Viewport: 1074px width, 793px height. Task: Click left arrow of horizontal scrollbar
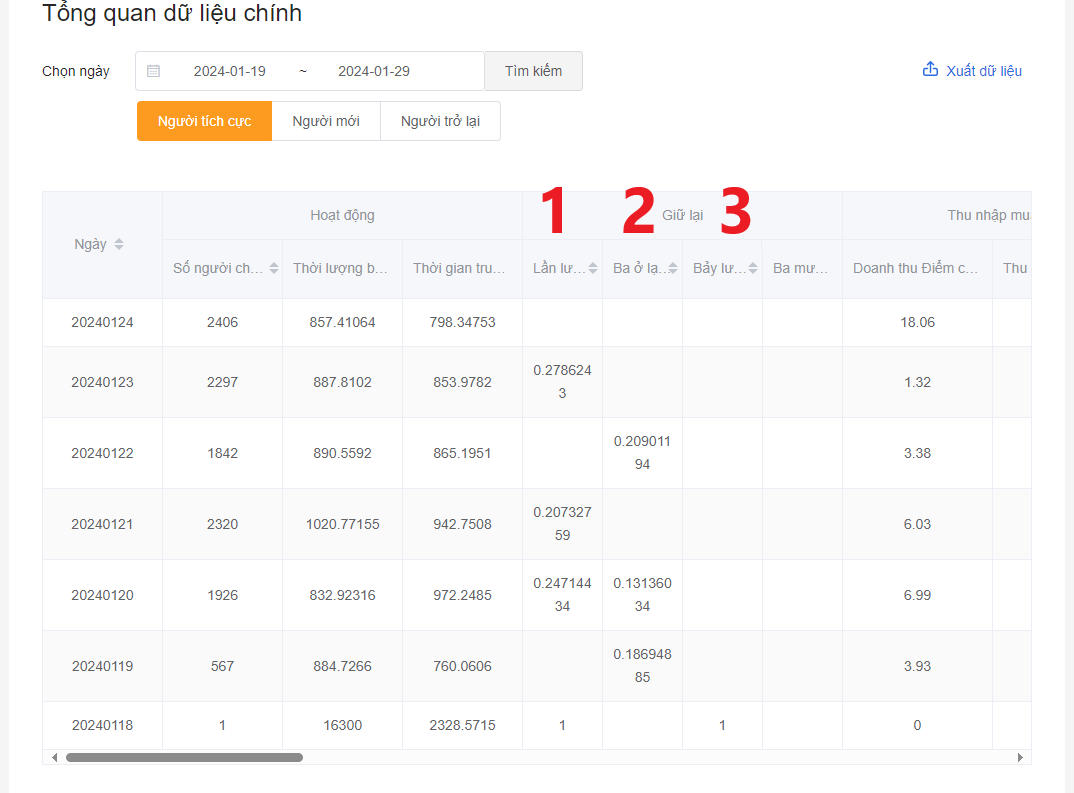tap(54, 758)
